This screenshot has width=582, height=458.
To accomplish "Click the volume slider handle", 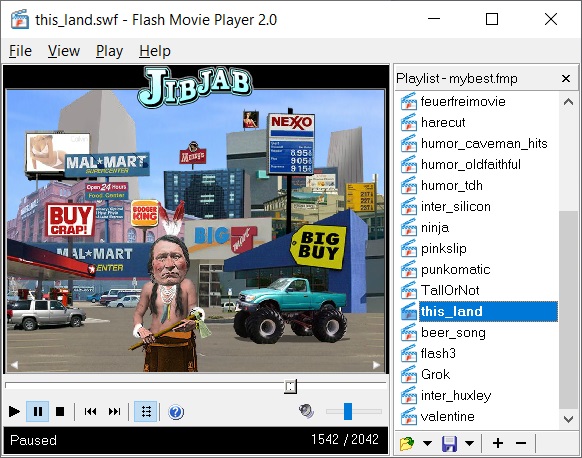I will pyautogui.click(x=348, y=411).
